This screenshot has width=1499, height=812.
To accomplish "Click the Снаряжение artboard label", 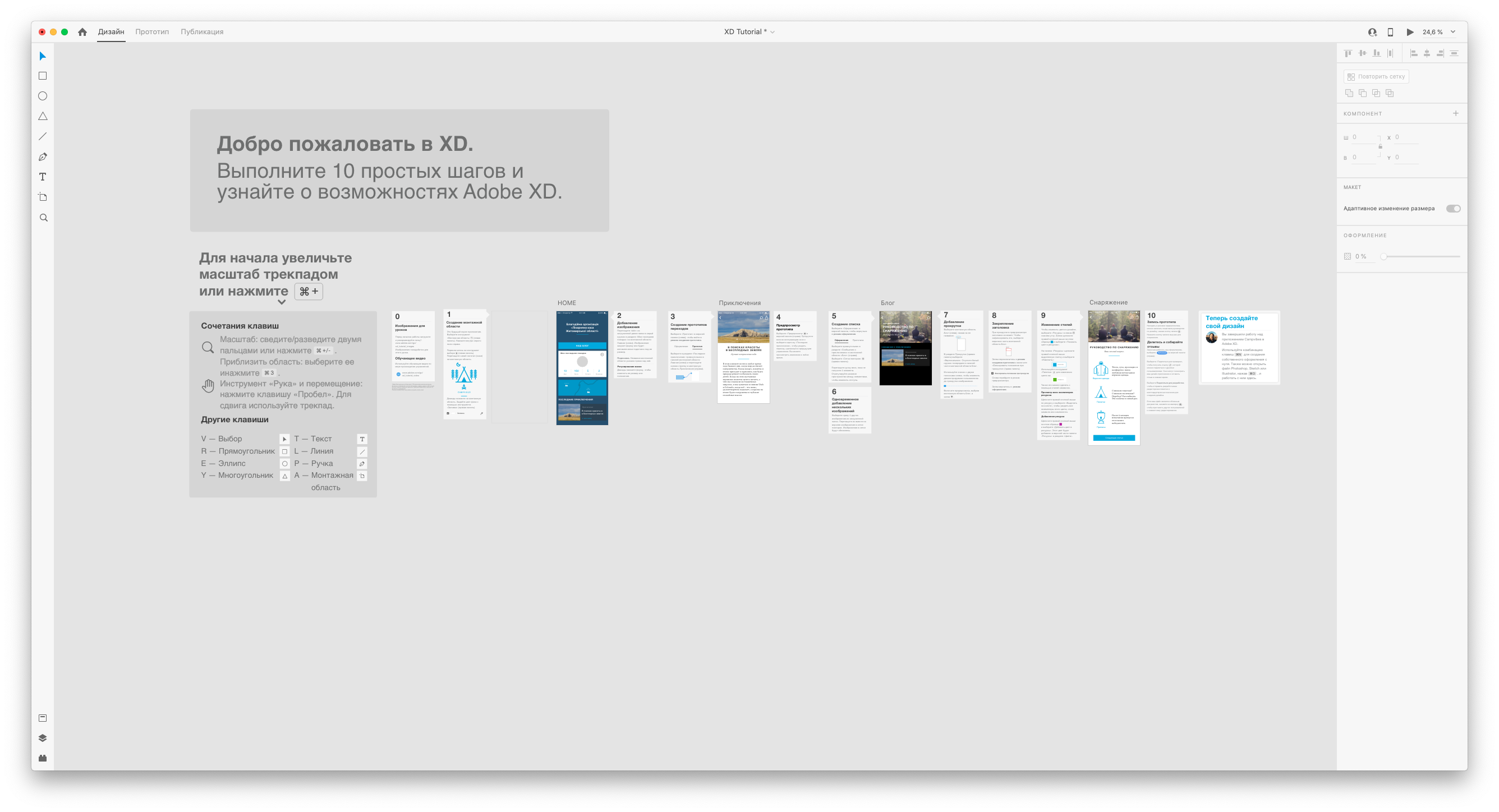I will click(1108, 302).
